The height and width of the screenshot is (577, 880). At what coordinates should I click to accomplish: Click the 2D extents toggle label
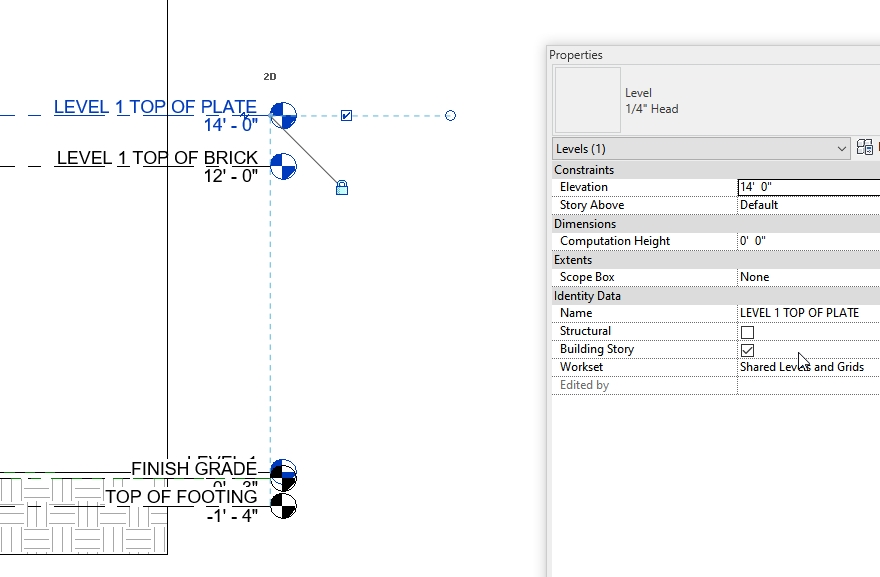pyautogui.click(x=270, y=76)
